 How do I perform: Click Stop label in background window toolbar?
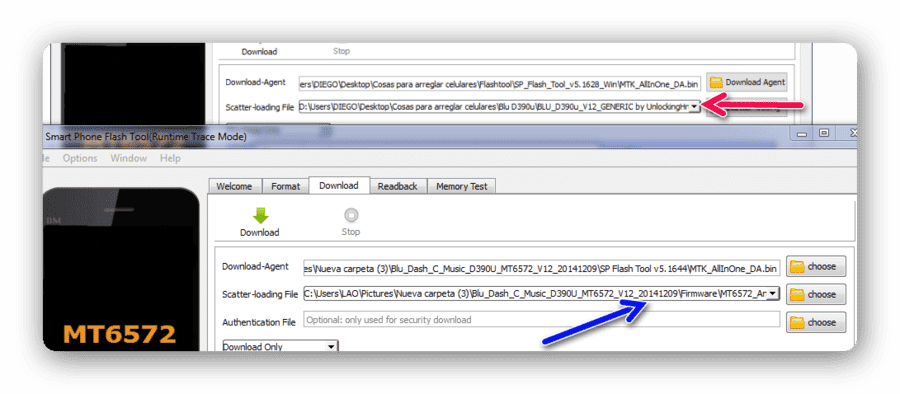pyautogui.click(x=341, y=51)
